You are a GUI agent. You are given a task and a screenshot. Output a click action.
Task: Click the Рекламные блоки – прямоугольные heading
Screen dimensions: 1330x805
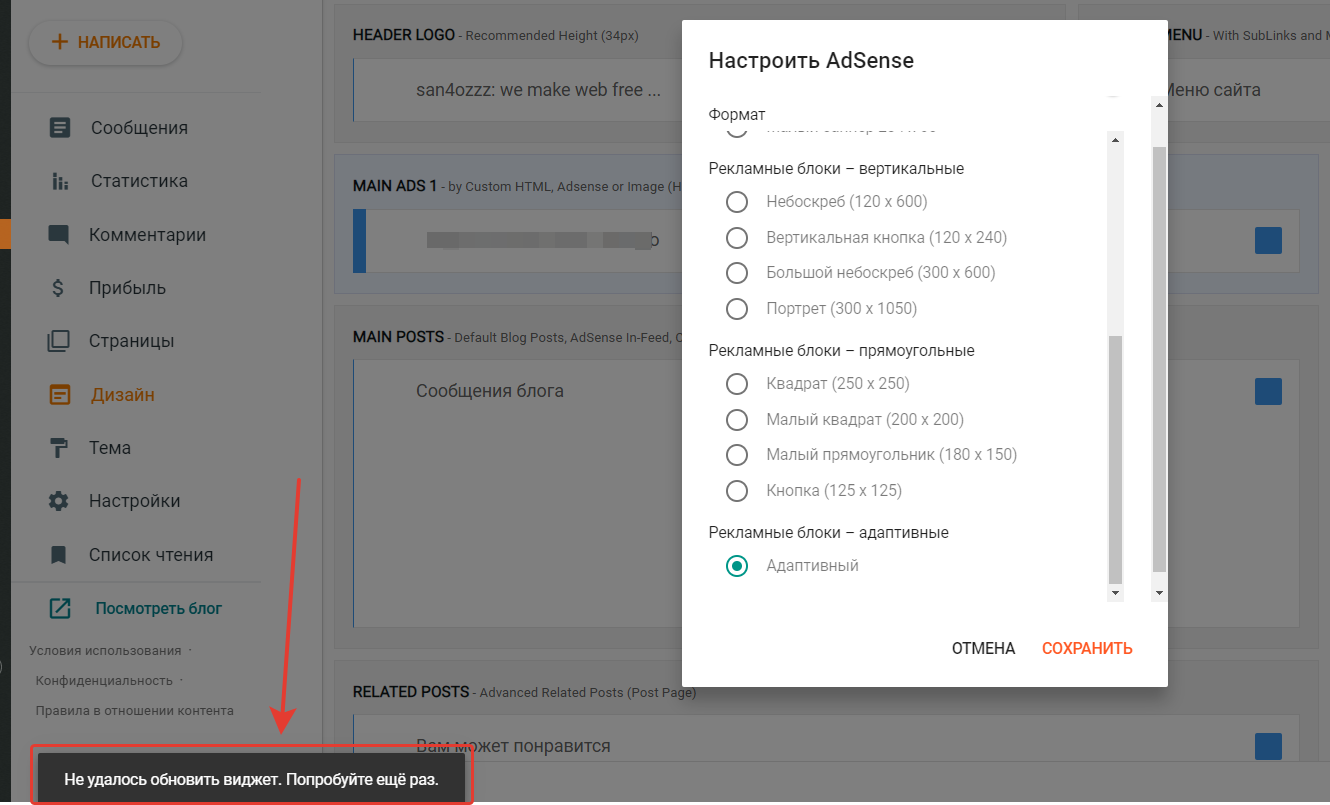(x=841, y=350)
